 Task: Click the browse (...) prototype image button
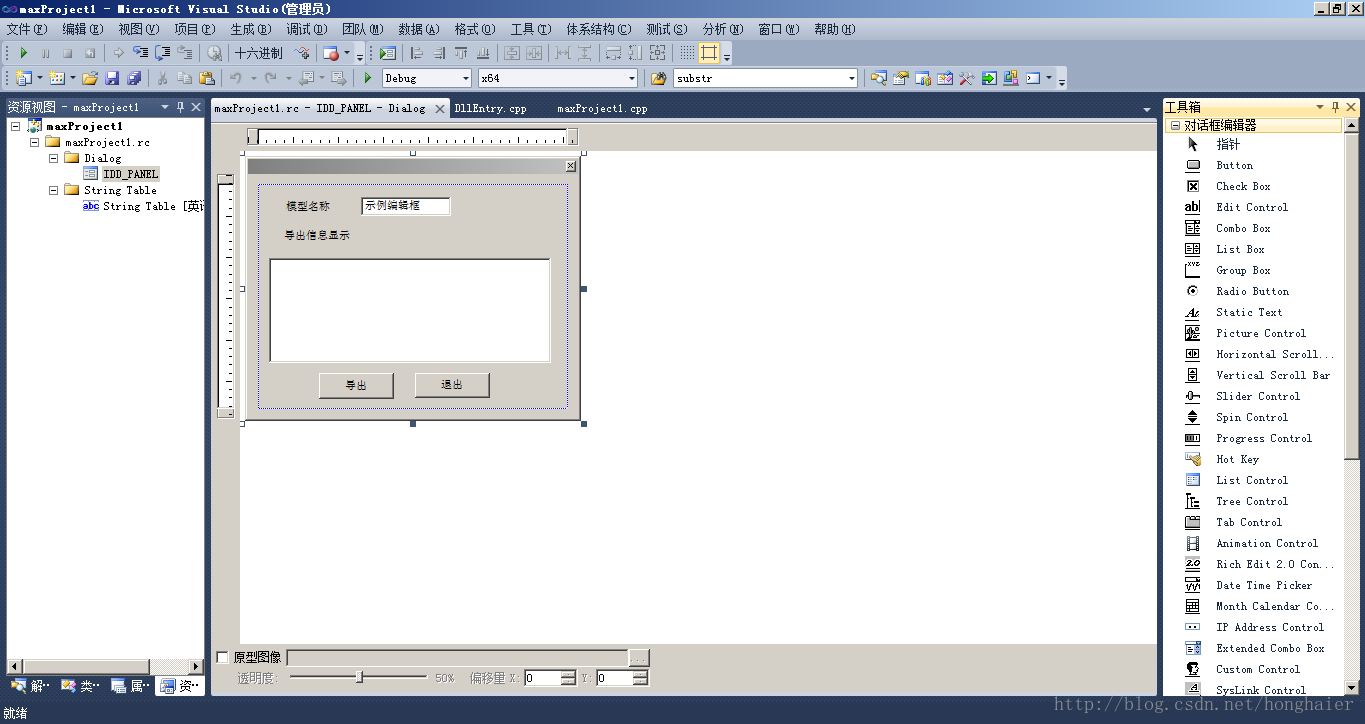point(639,657)
